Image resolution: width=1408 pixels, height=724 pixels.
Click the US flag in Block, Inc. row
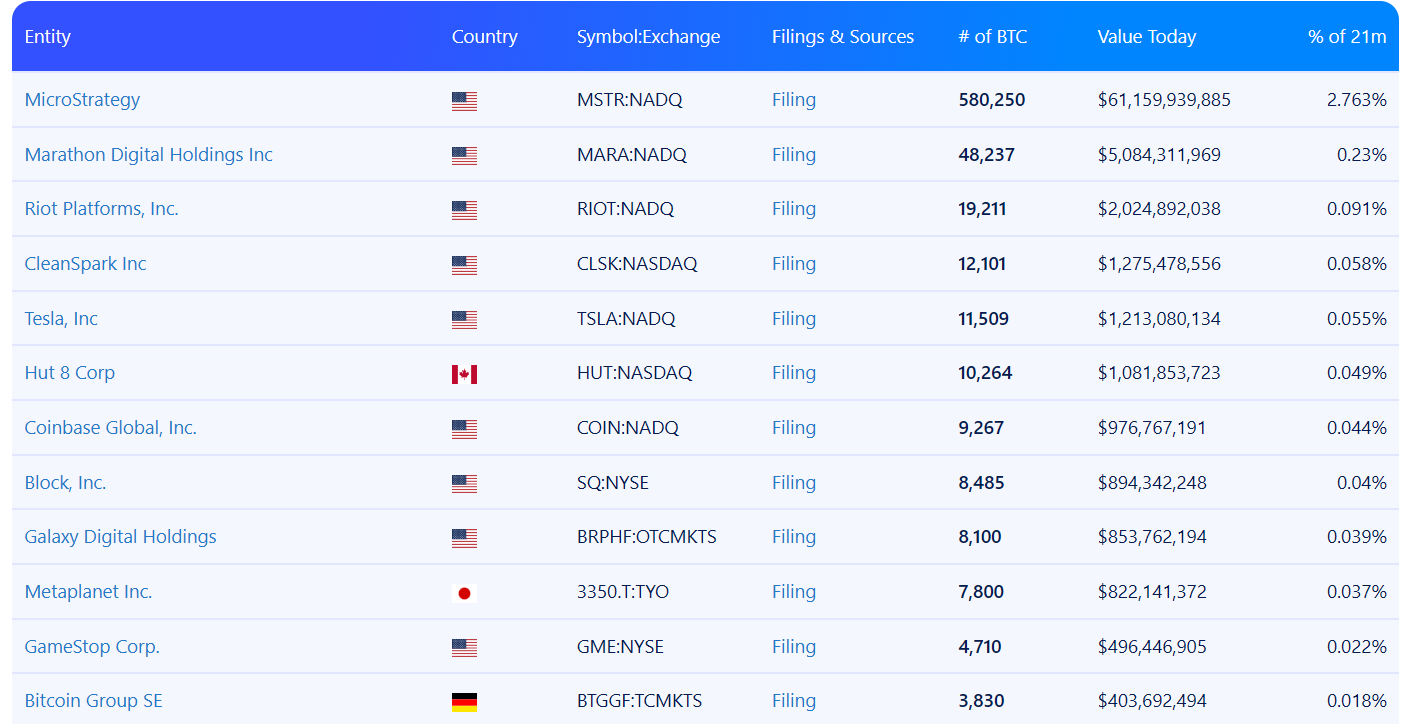(x=464, y=484)
